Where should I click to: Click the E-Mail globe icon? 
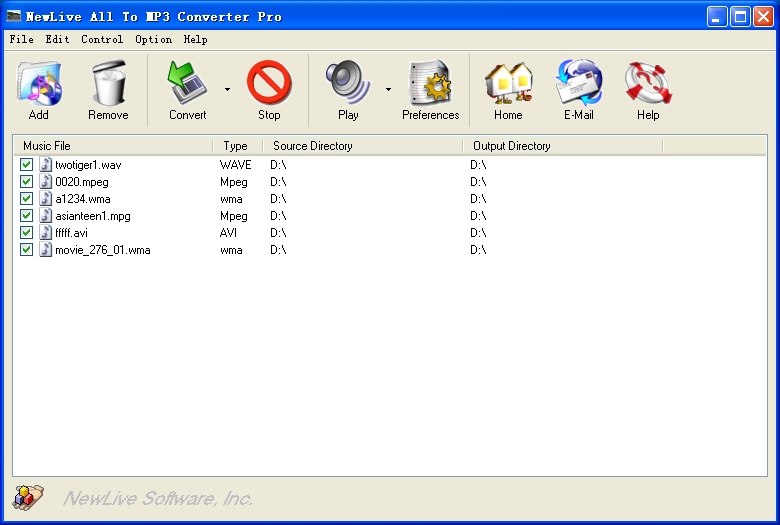point(579,83)
